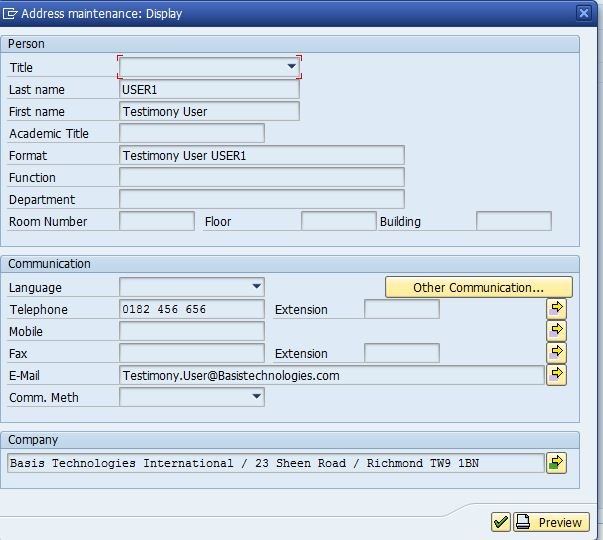The width and height of the screenshot is (603, 540).
Task: Click the Academic Title label
Action: pos(49,133)
